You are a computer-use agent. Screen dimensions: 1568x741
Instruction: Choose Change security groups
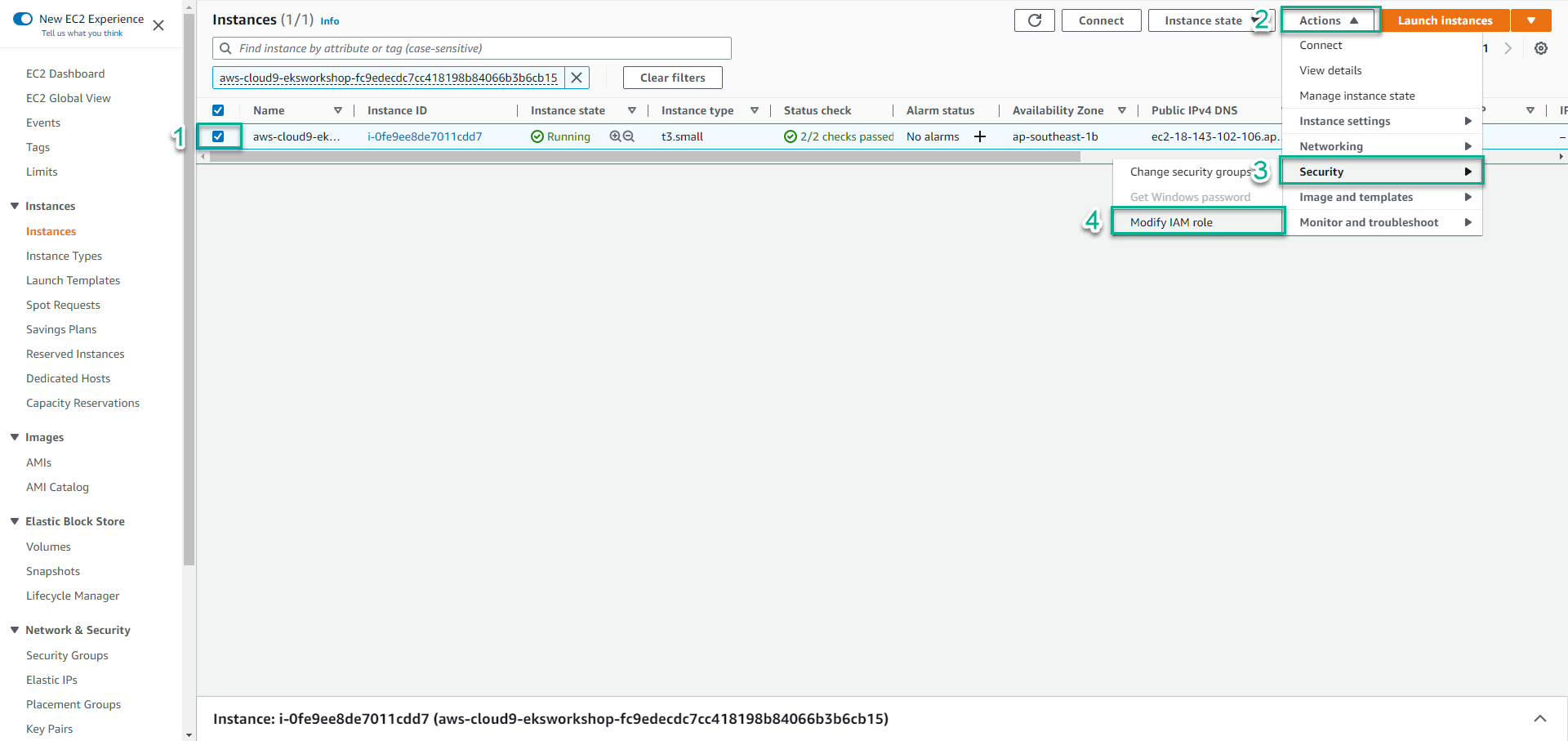pyautogui.click(x=1191, y=172)
